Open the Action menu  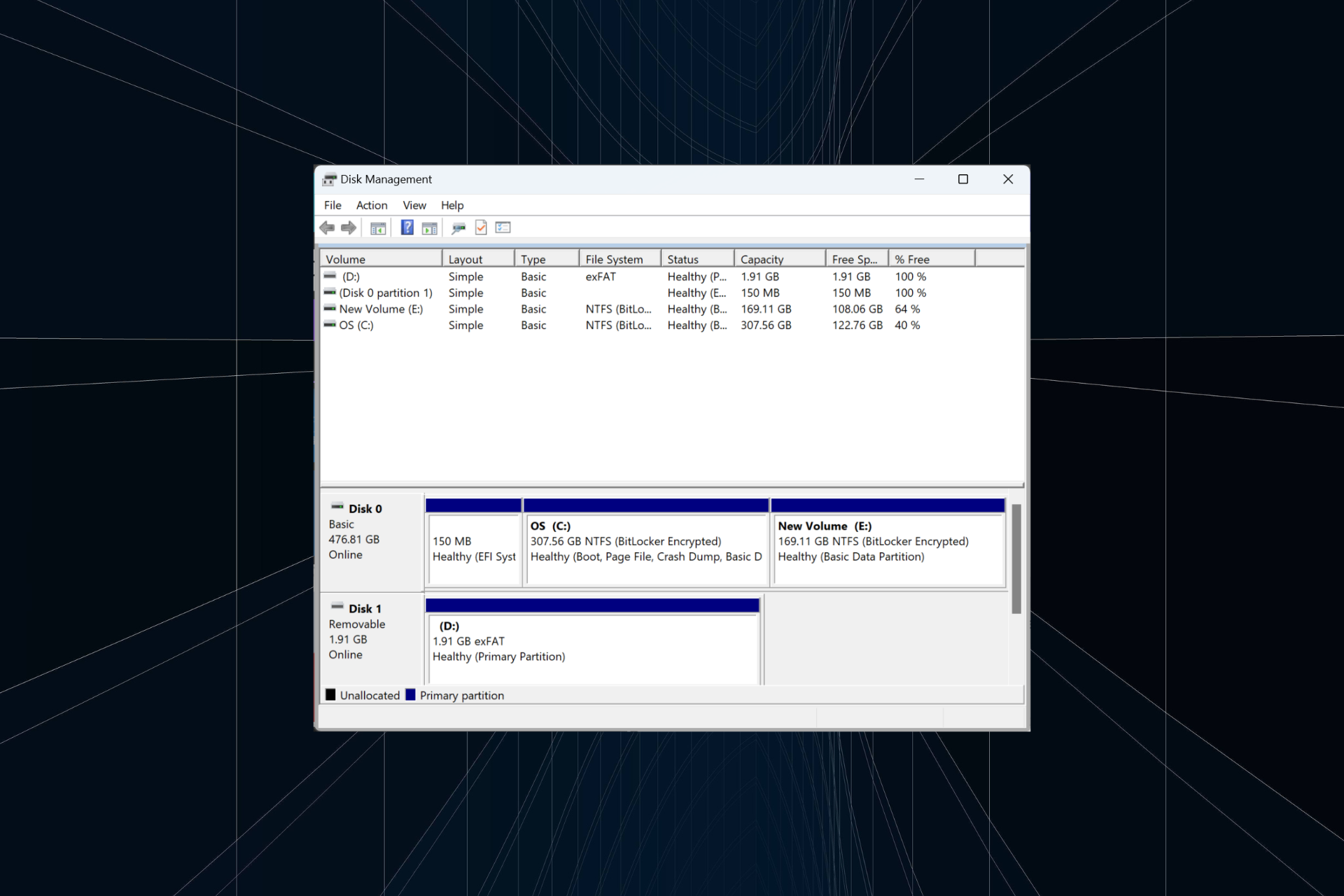pos(371,205)
